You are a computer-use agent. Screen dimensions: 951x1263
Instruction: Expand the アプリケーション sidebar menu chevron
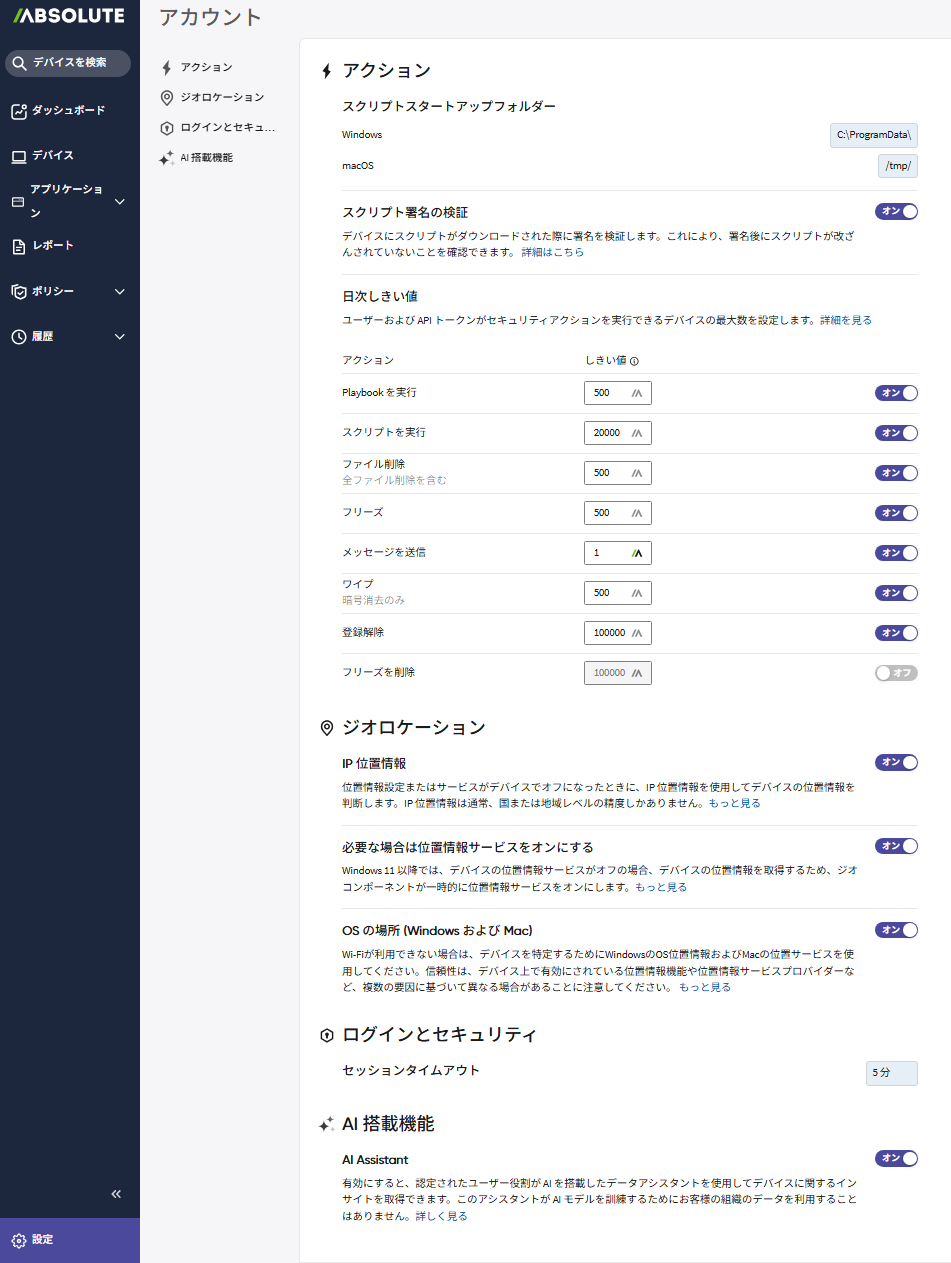120,202
